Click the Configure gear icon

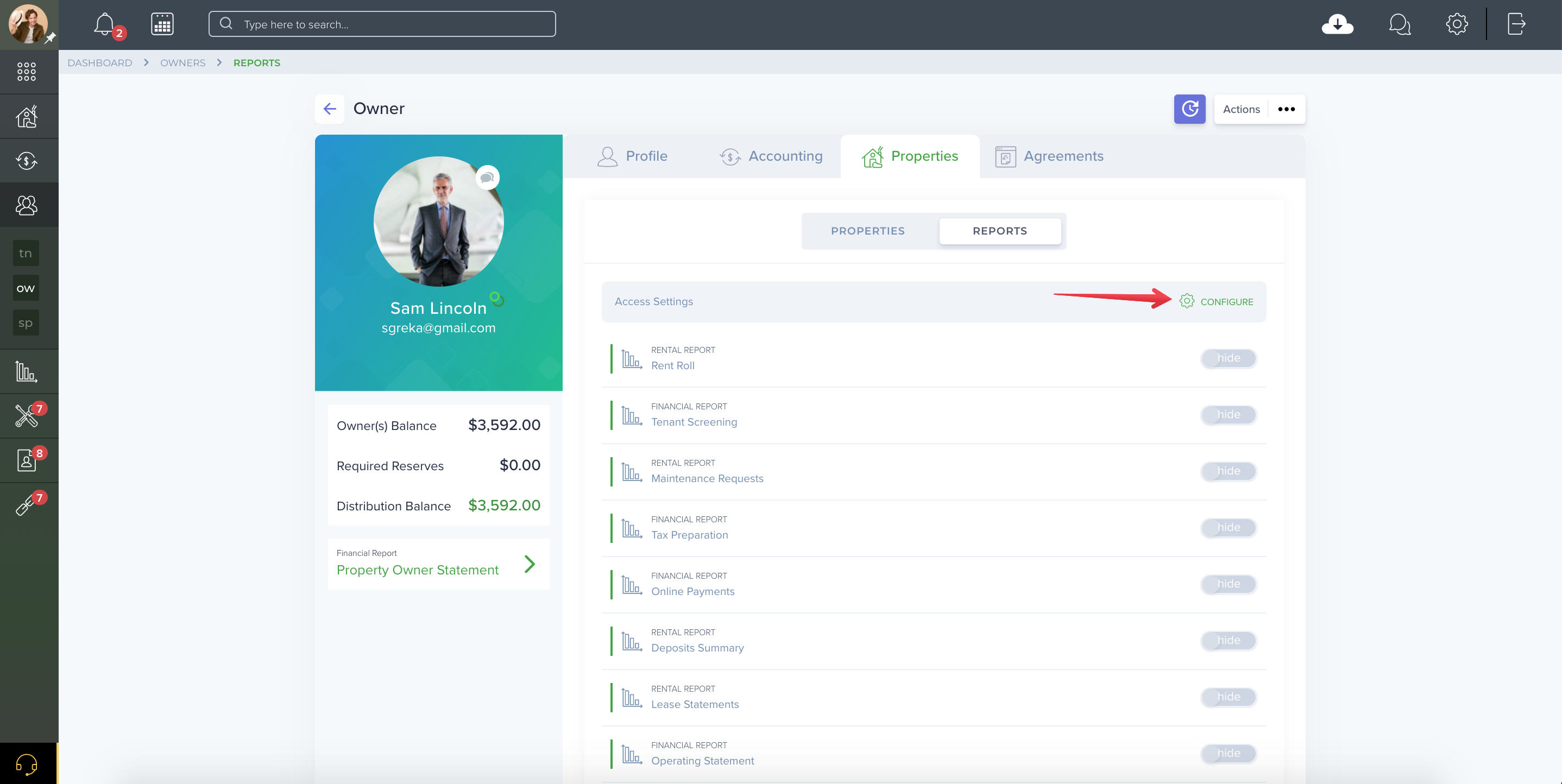pyautogui.click(x=1187, y=301)
